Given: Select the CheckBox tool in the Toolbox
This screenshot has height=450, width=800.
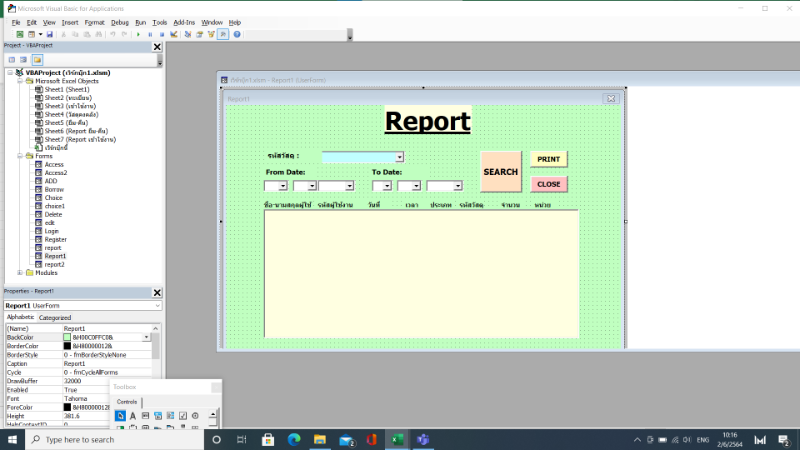Looking at the screenshot, I should pyautogui.click(x=182, y=415).
